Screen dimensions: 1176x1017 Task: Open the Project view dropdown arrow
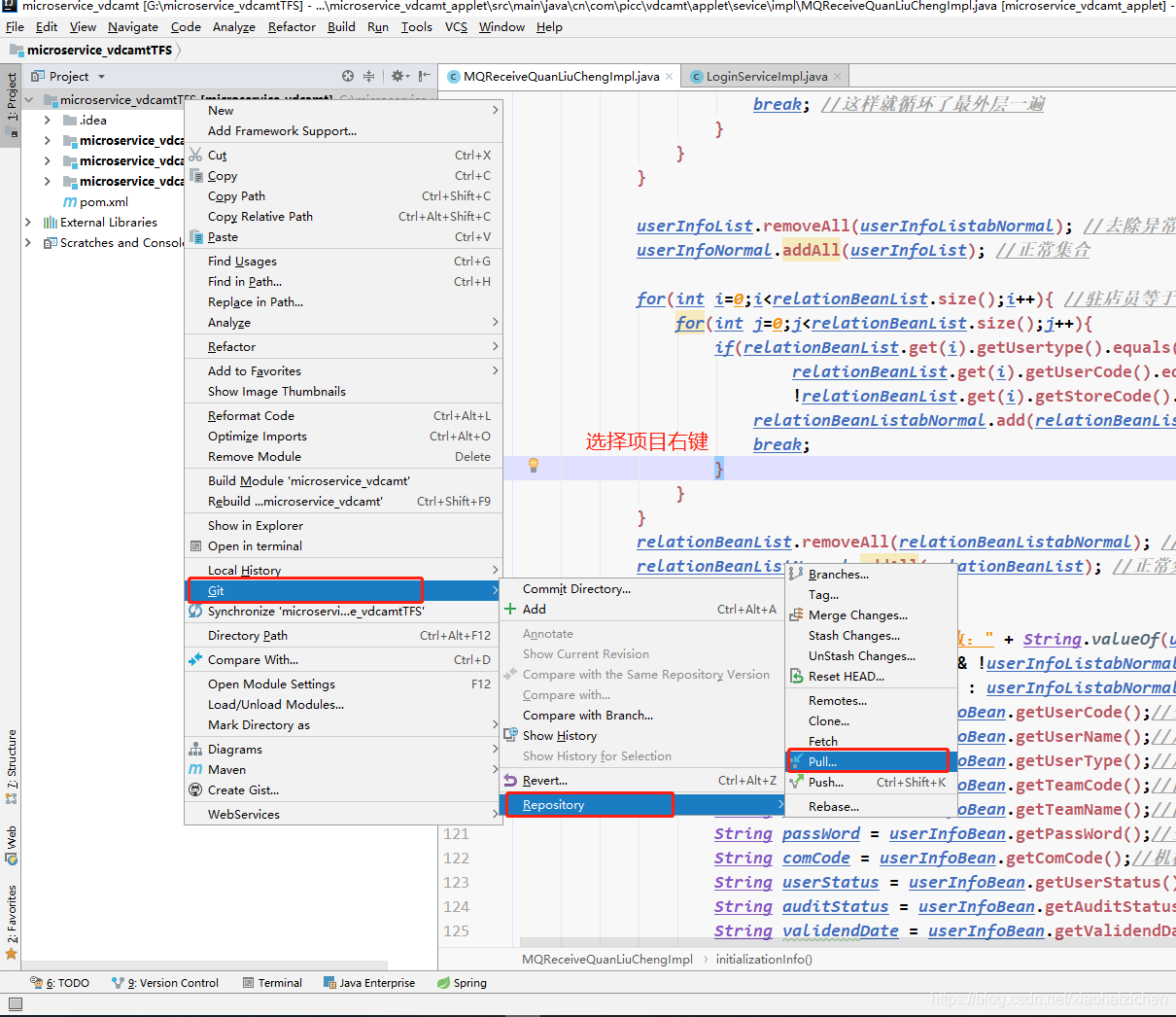click(x=101, y=77)
